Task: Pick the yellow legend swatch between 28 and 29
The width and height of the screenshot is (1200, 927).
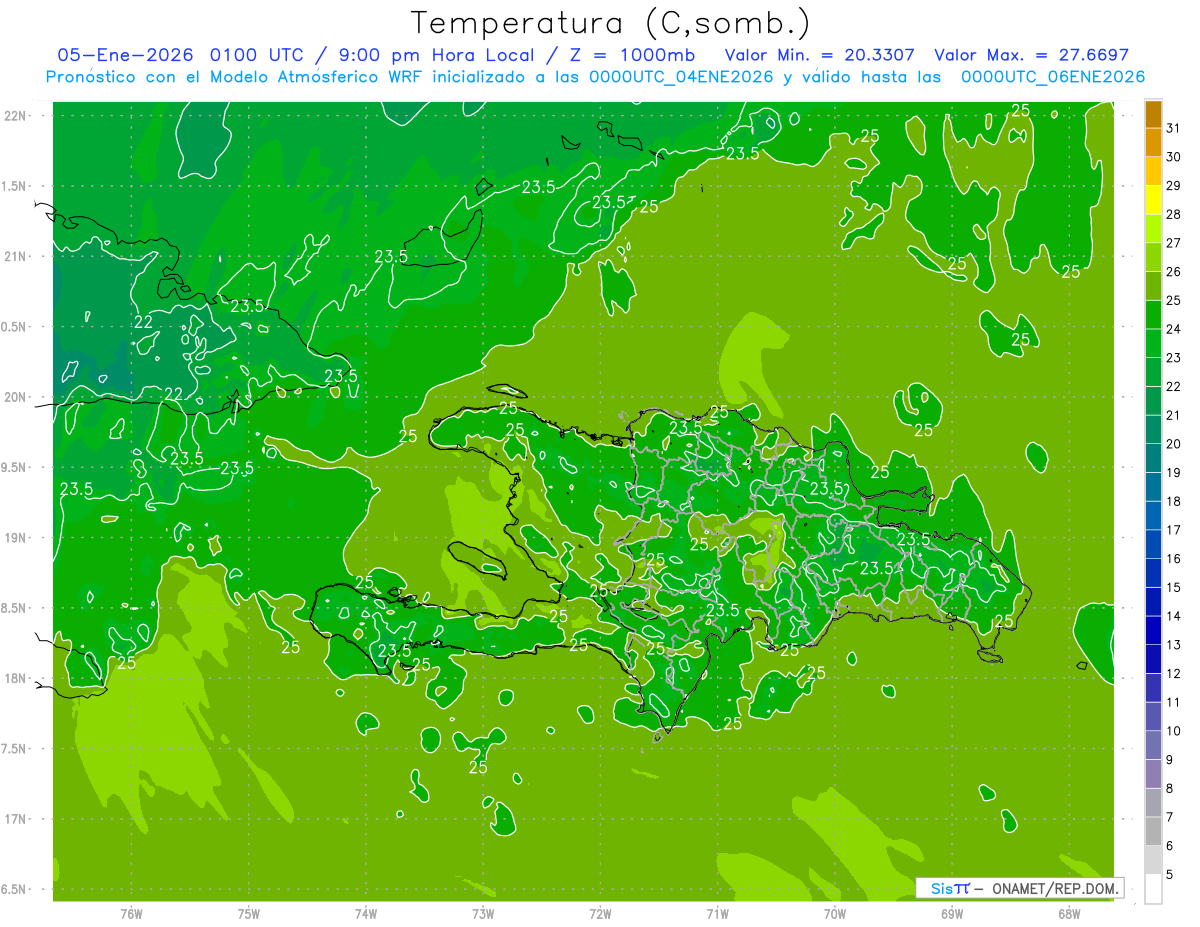Action: pos(1153,200)
